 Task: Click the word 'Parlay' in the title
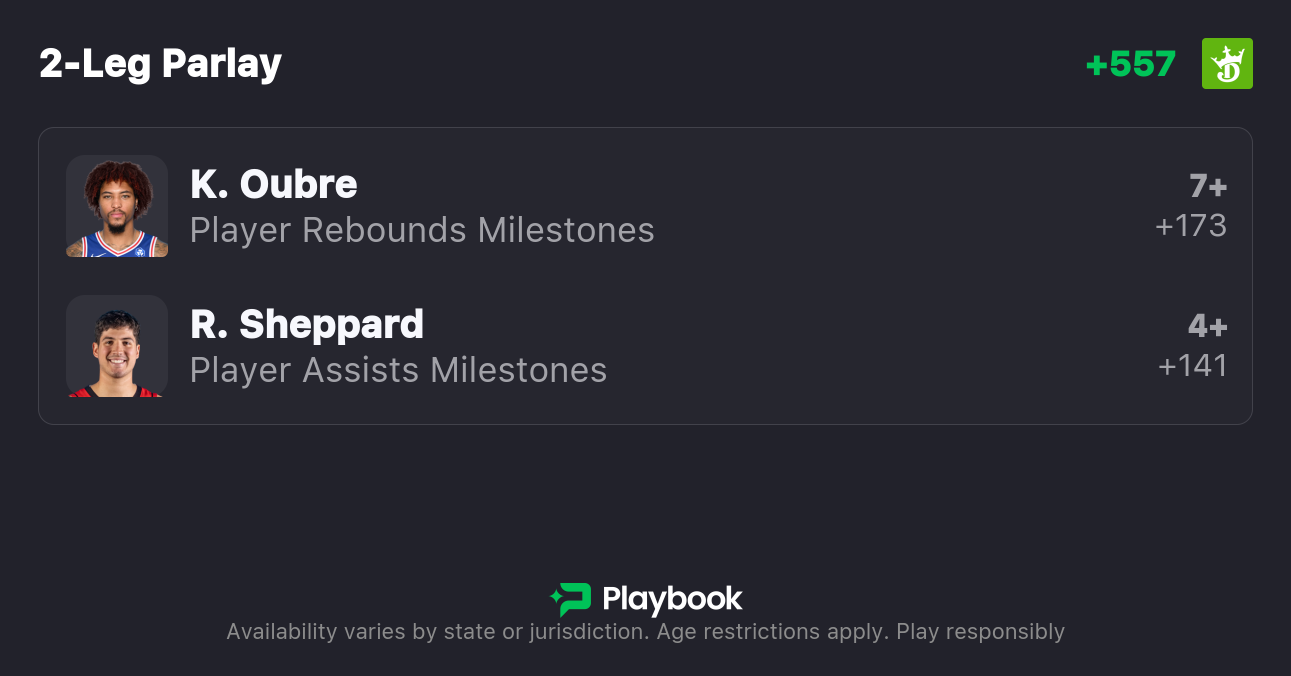222,64
